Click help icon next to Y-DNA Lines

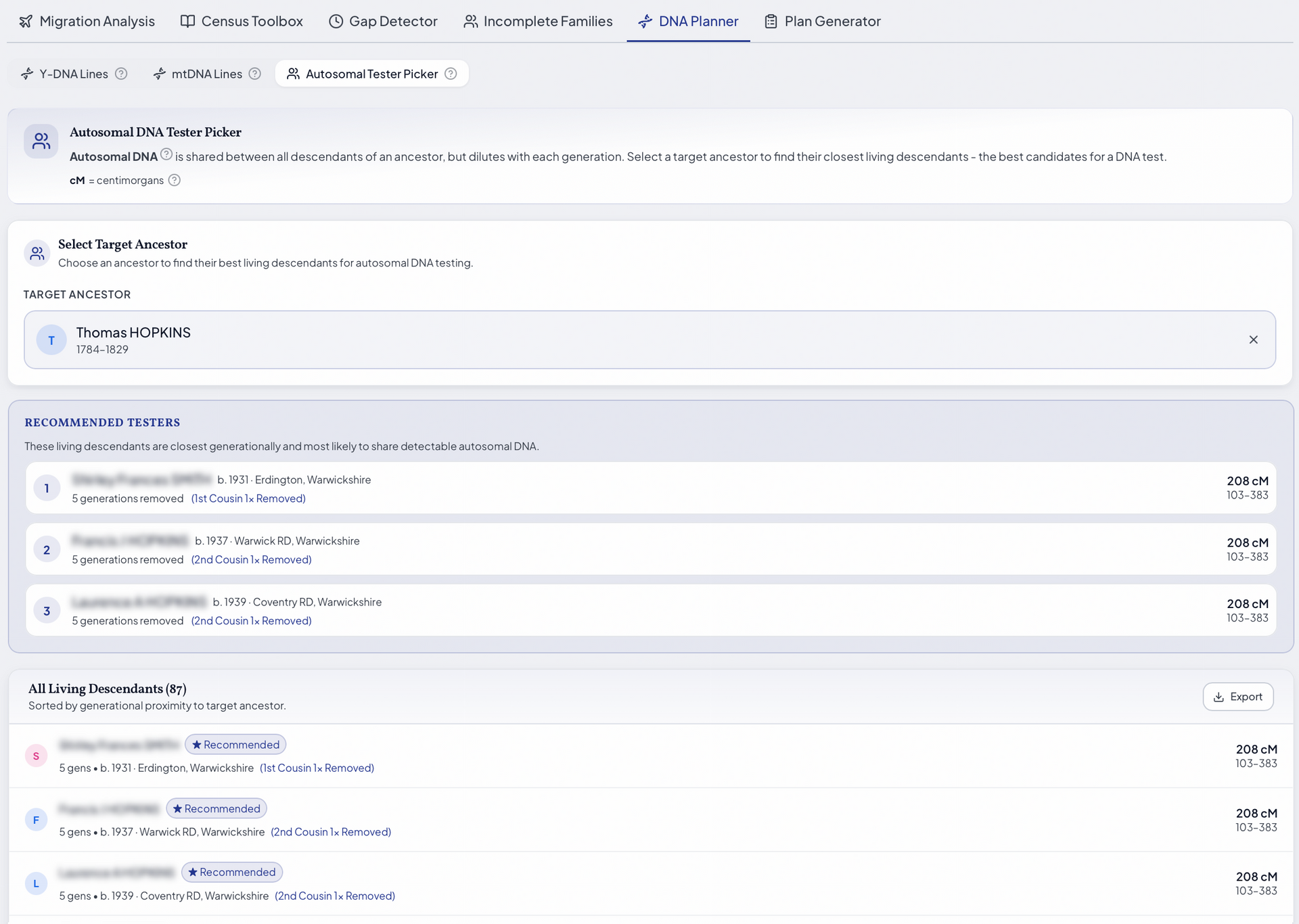coord(121,74)
